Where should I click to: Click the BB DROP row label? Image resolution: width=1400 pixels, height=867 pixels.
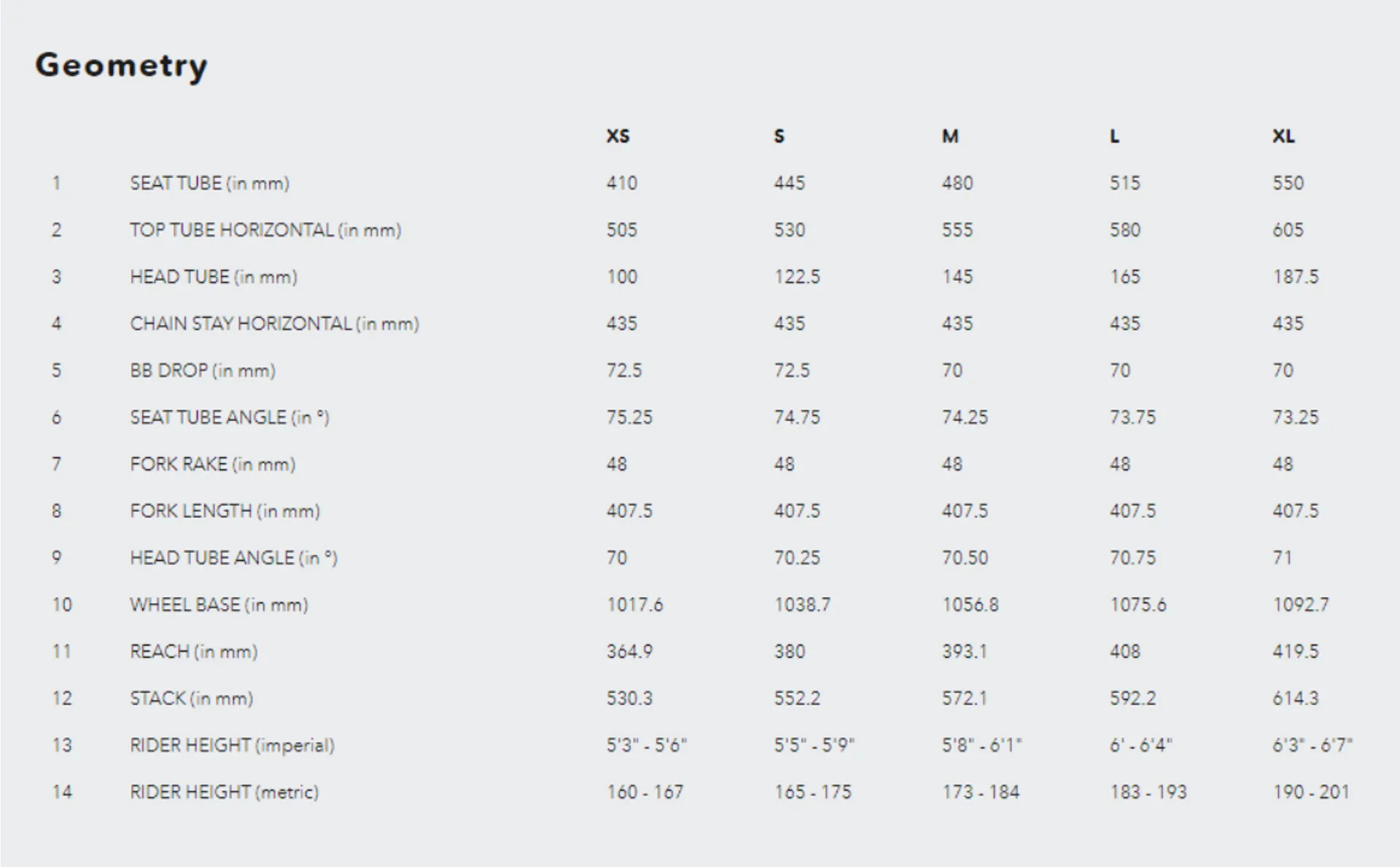point(203,370)
